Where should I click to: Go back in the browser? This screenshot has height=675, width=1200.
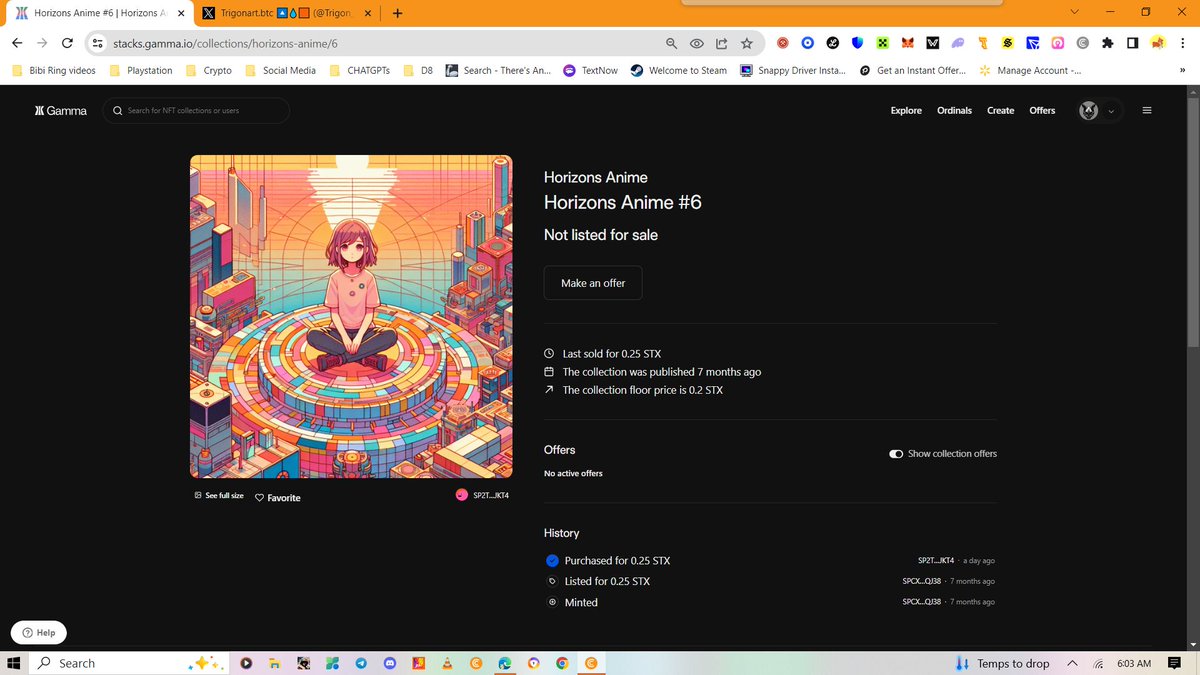(x=16, y=43)
